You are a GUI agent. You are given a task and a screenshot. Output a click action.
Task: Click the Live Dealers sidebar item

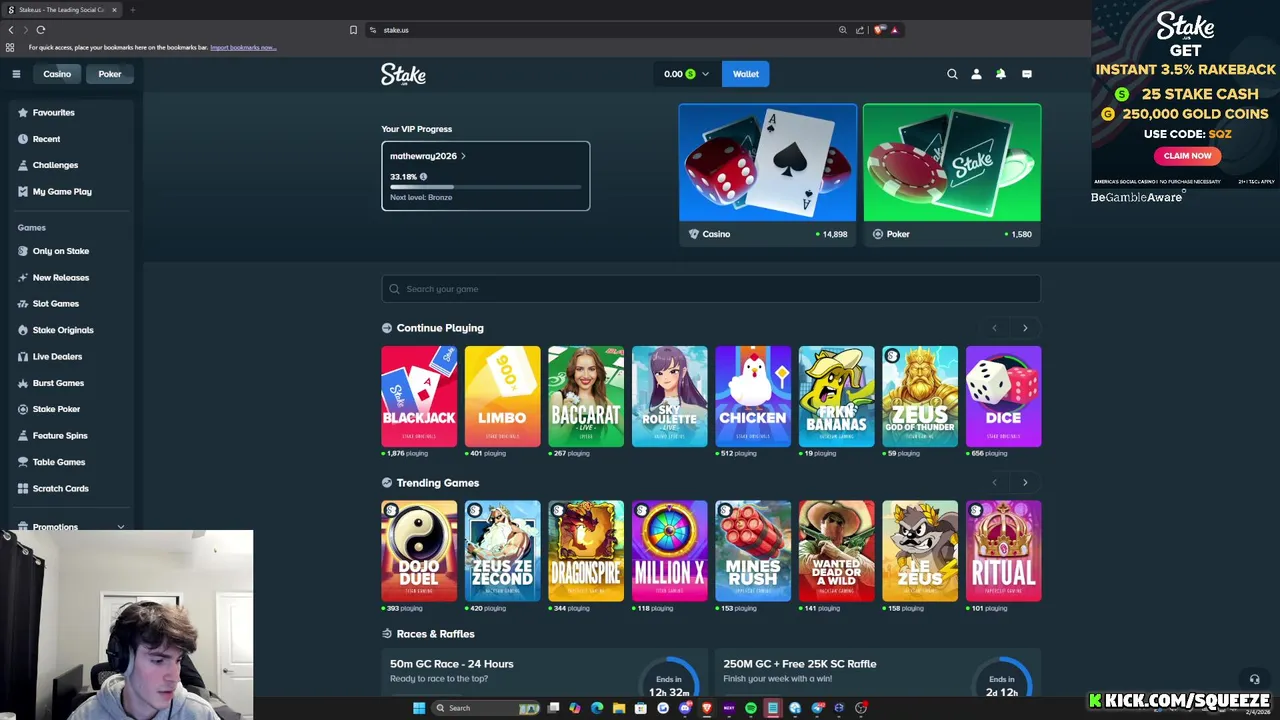coord(70,357)
